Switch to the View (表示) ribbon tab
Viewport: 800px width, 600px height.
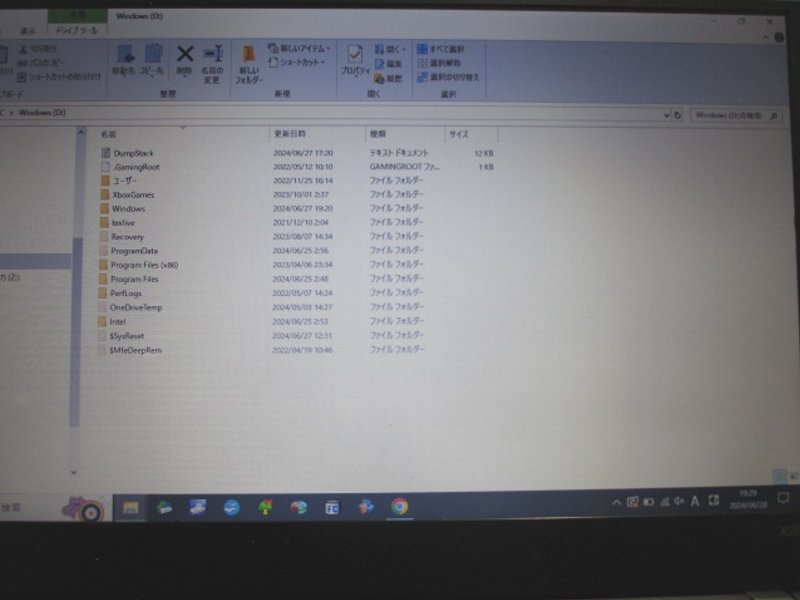(28, 31)
